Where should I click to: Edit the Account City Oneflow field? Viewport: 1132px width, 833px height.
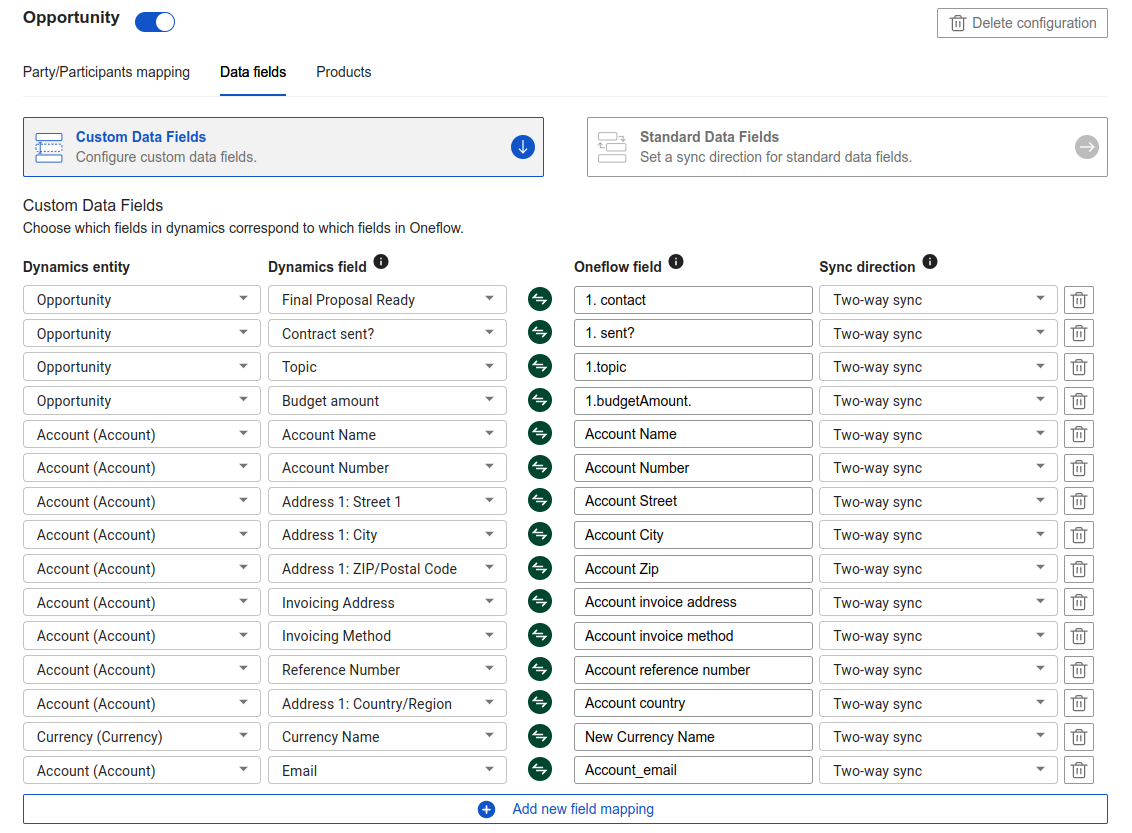pos(693,535)
